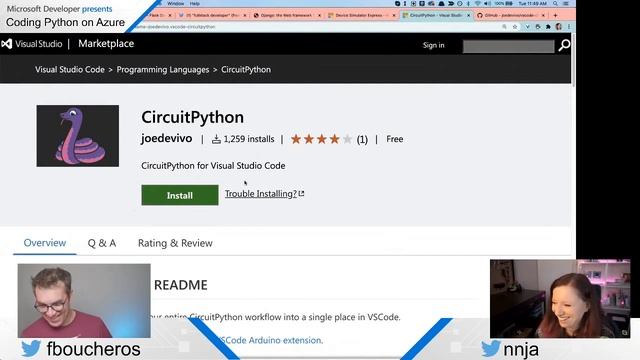
Task: Click the CircuitPython snake logo image
Action: click(78, 136)
